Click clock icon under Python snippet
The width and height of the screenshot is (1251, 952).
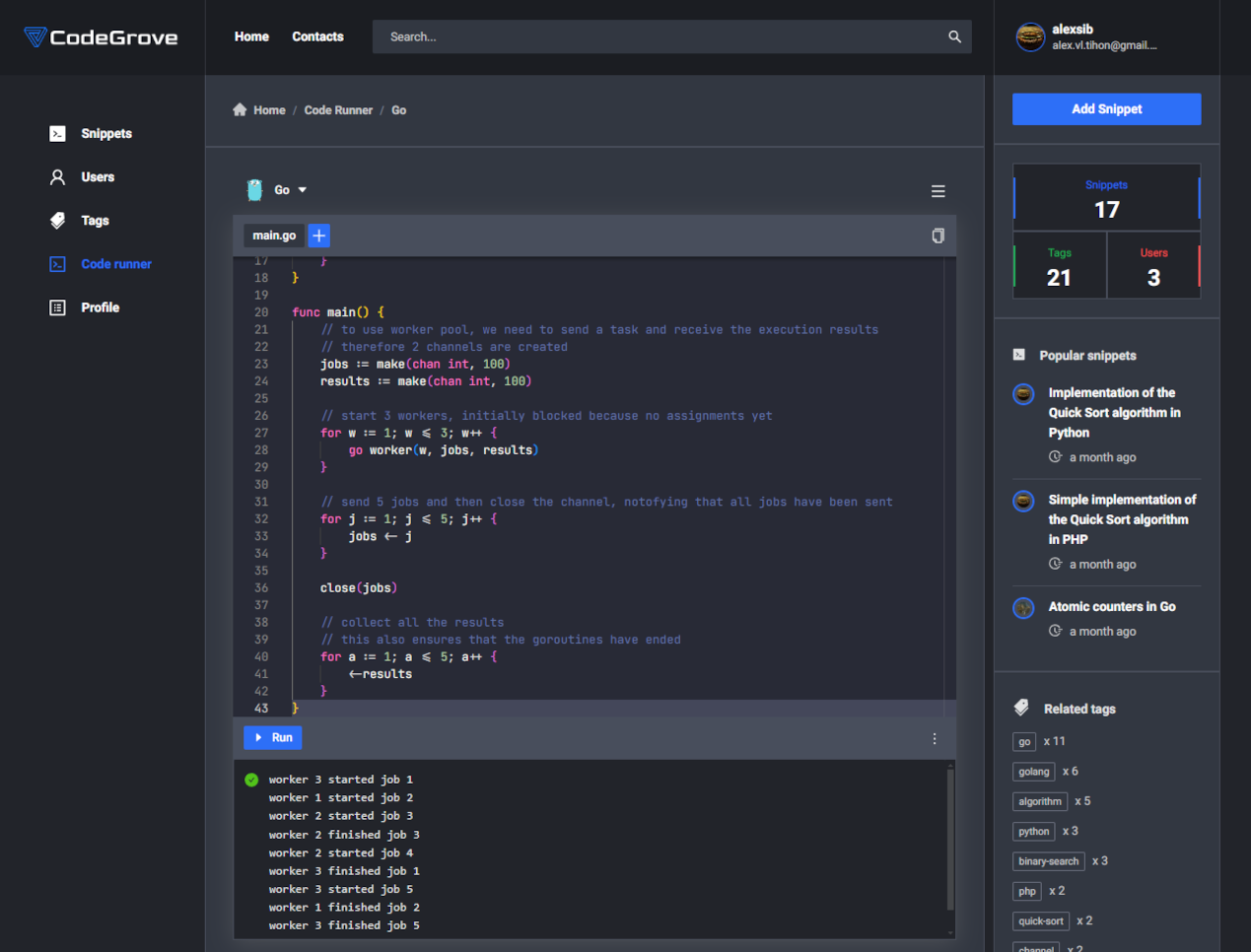coord(1055,457)
